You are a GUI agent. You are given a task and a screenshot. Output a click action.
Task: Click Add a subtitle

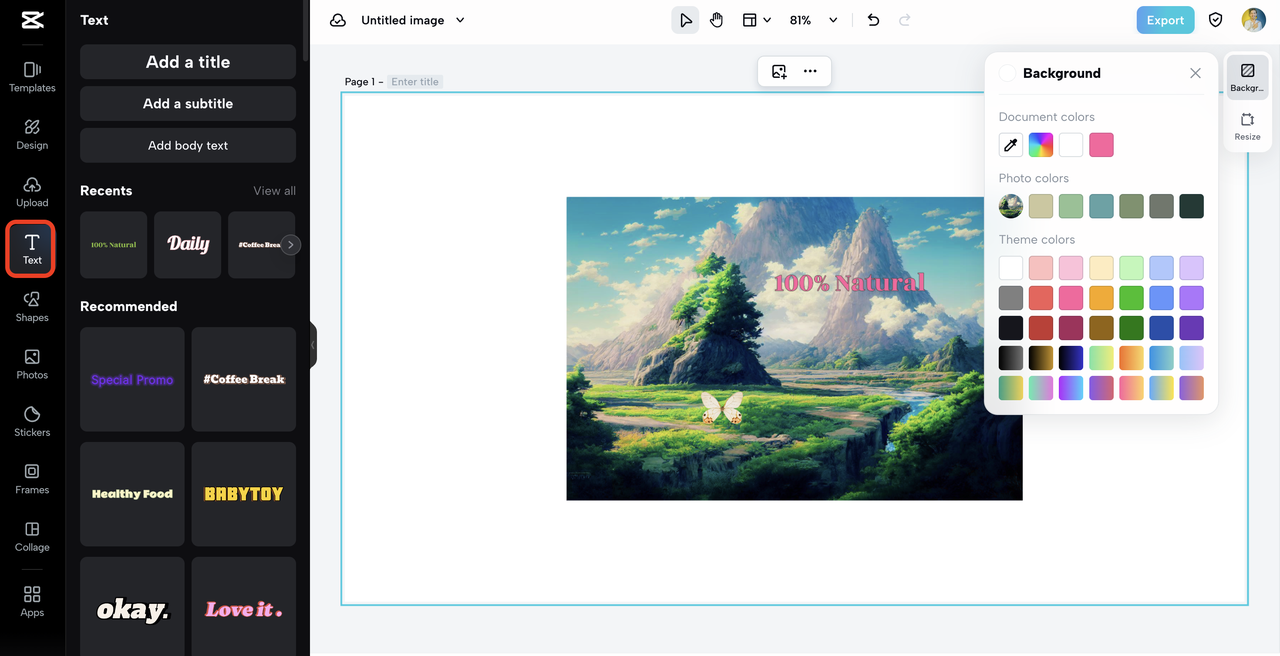coord(188,104)
